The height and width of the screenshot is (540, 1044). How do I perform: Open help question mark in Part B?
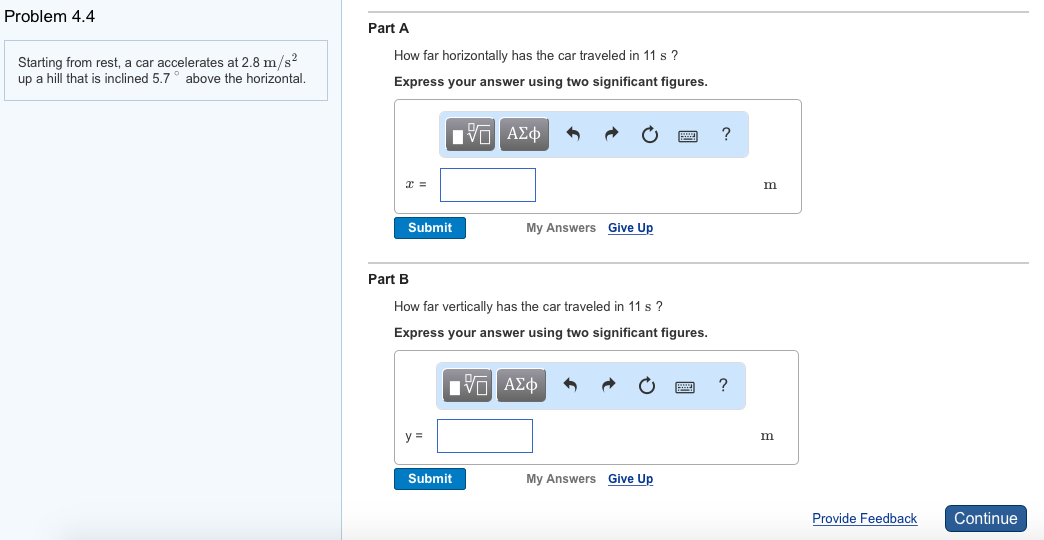point(723,385)
